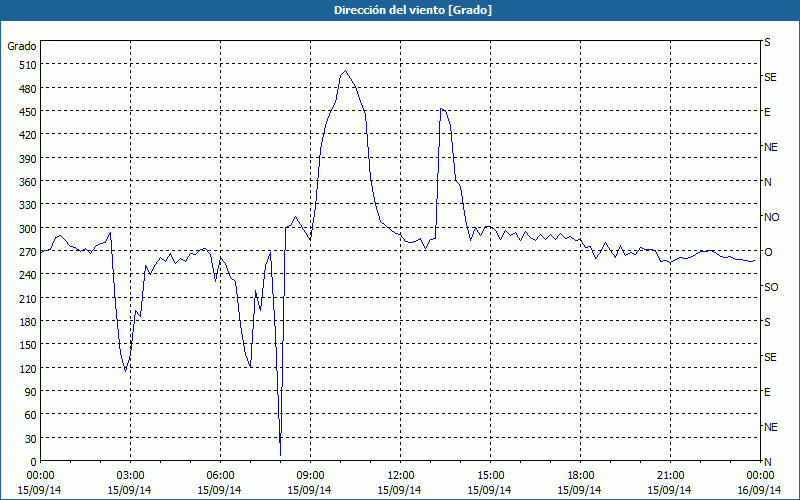Pick the "60" y-axis value

[x=31, y=416]
